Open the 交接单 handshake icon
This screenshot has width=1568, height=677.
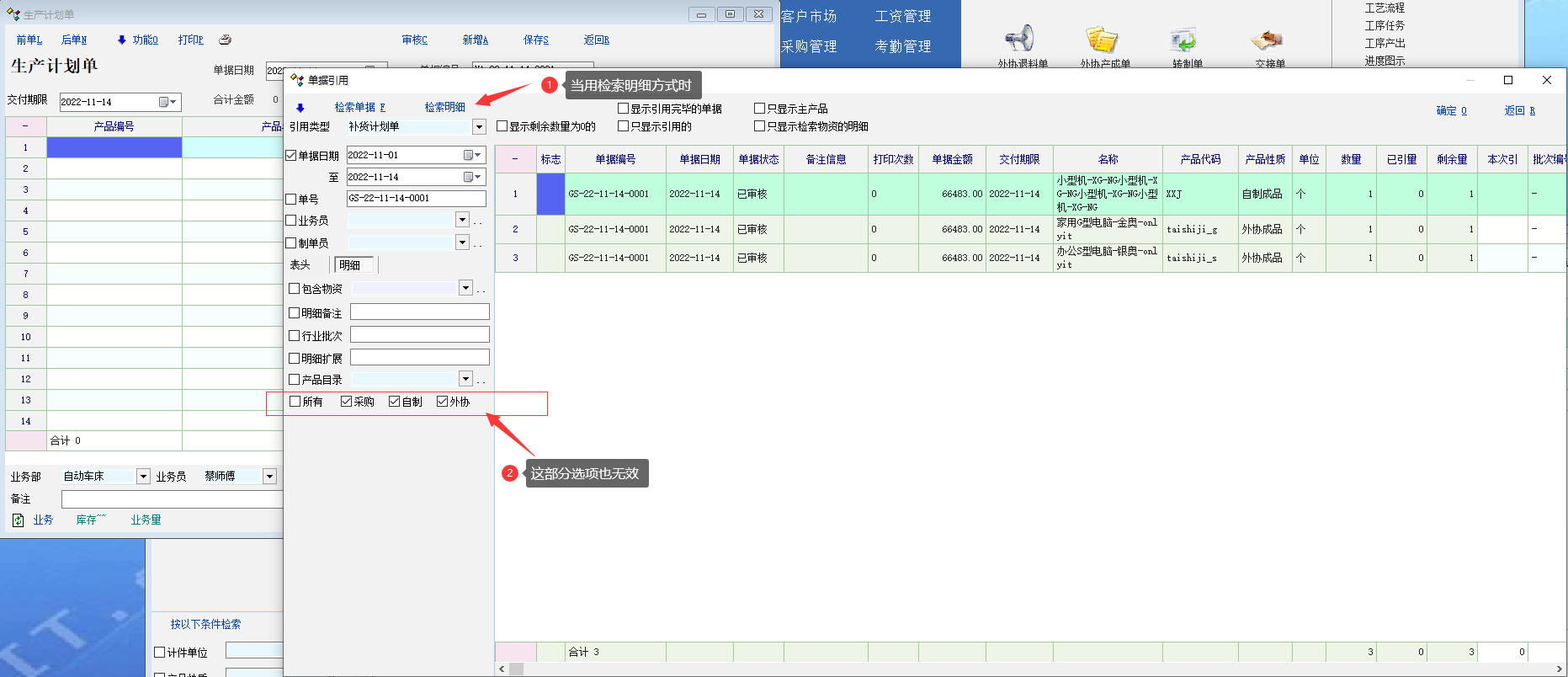pyautogui.click(x=1268, y=40)
